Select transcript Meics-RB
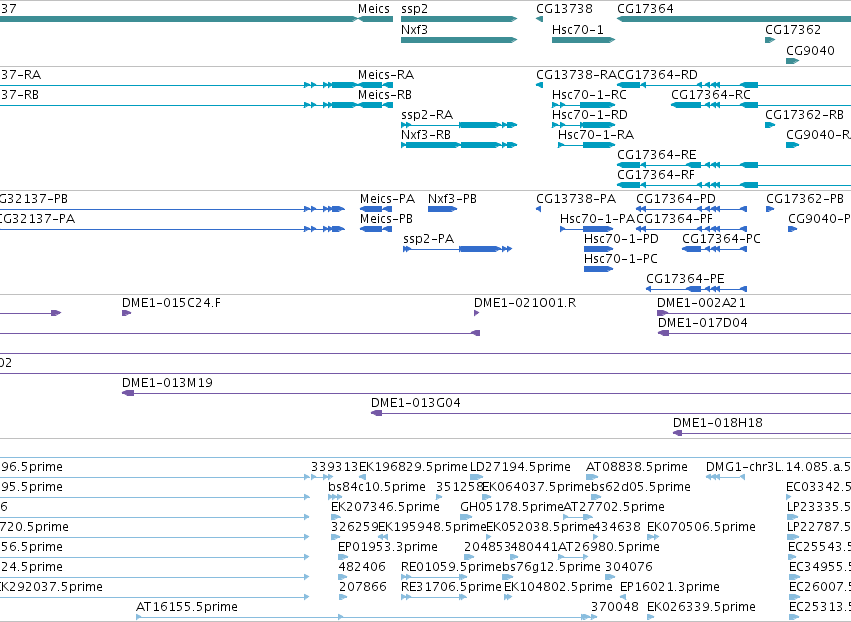 [x=385, y=94]
